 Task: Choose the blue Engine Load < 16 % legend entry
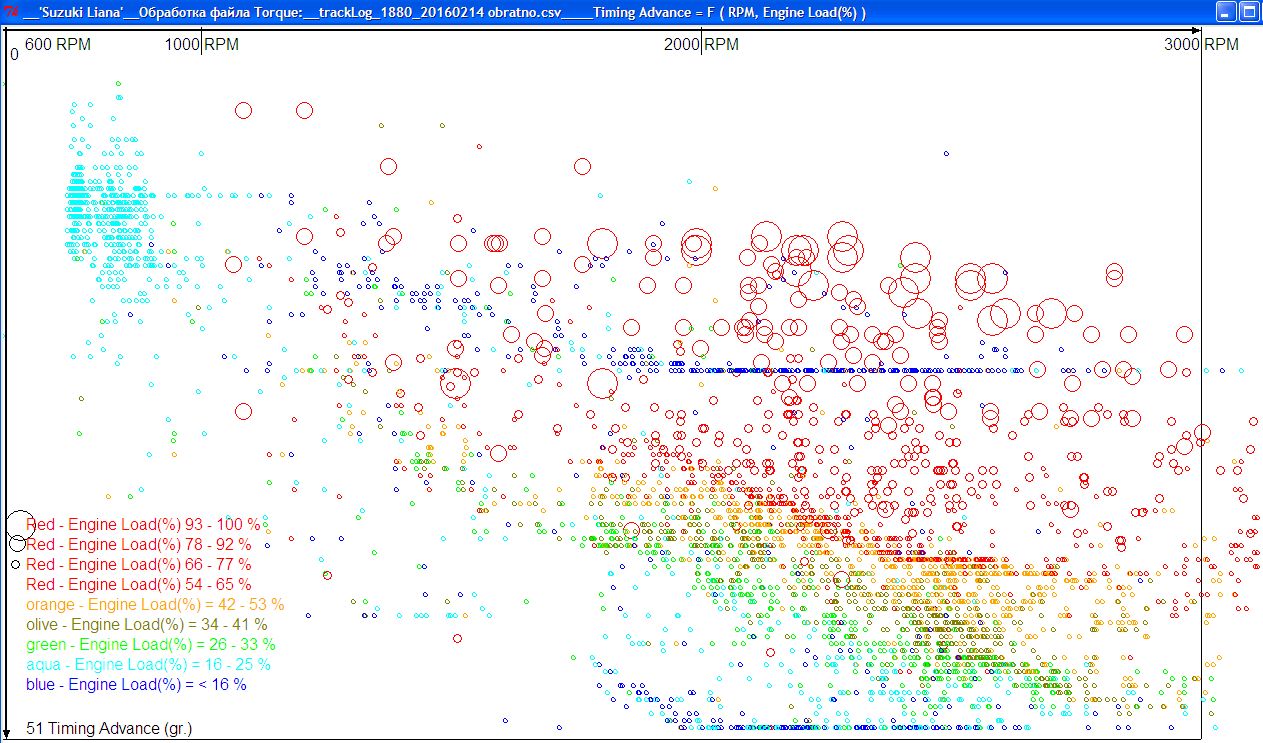click(x=136, y=684)
